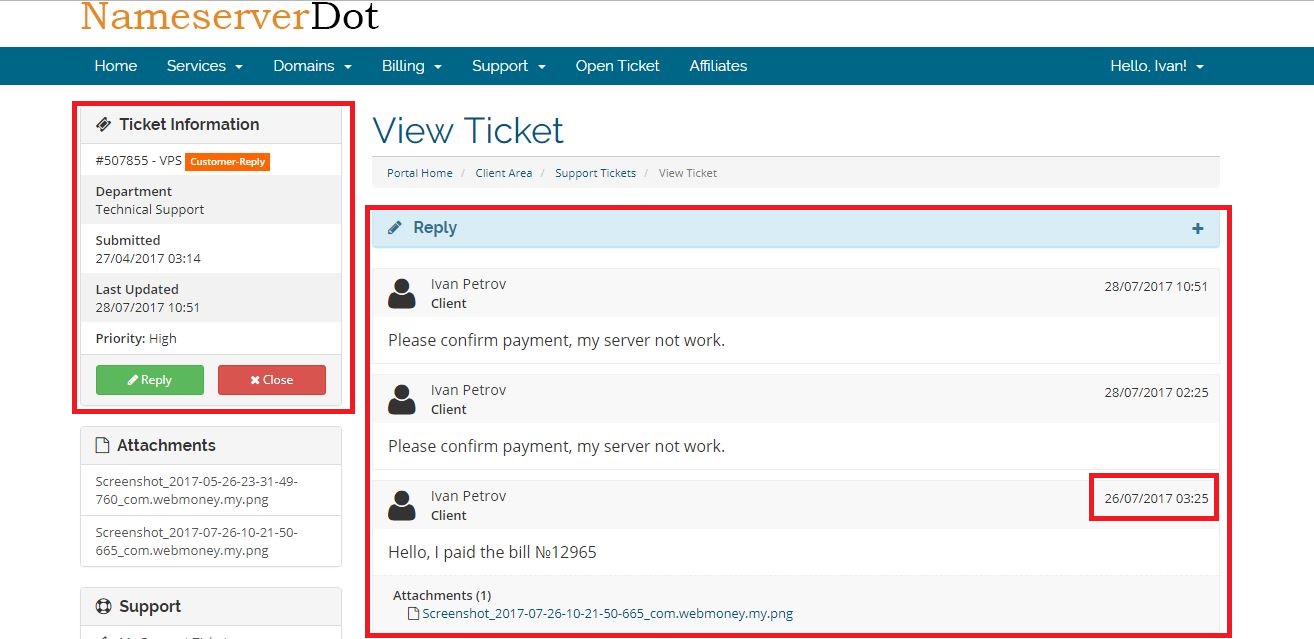Open Client Area breadcrumb link
Image resolution: width=1314 pixels, height=639 pixels.
click(504, 173)
